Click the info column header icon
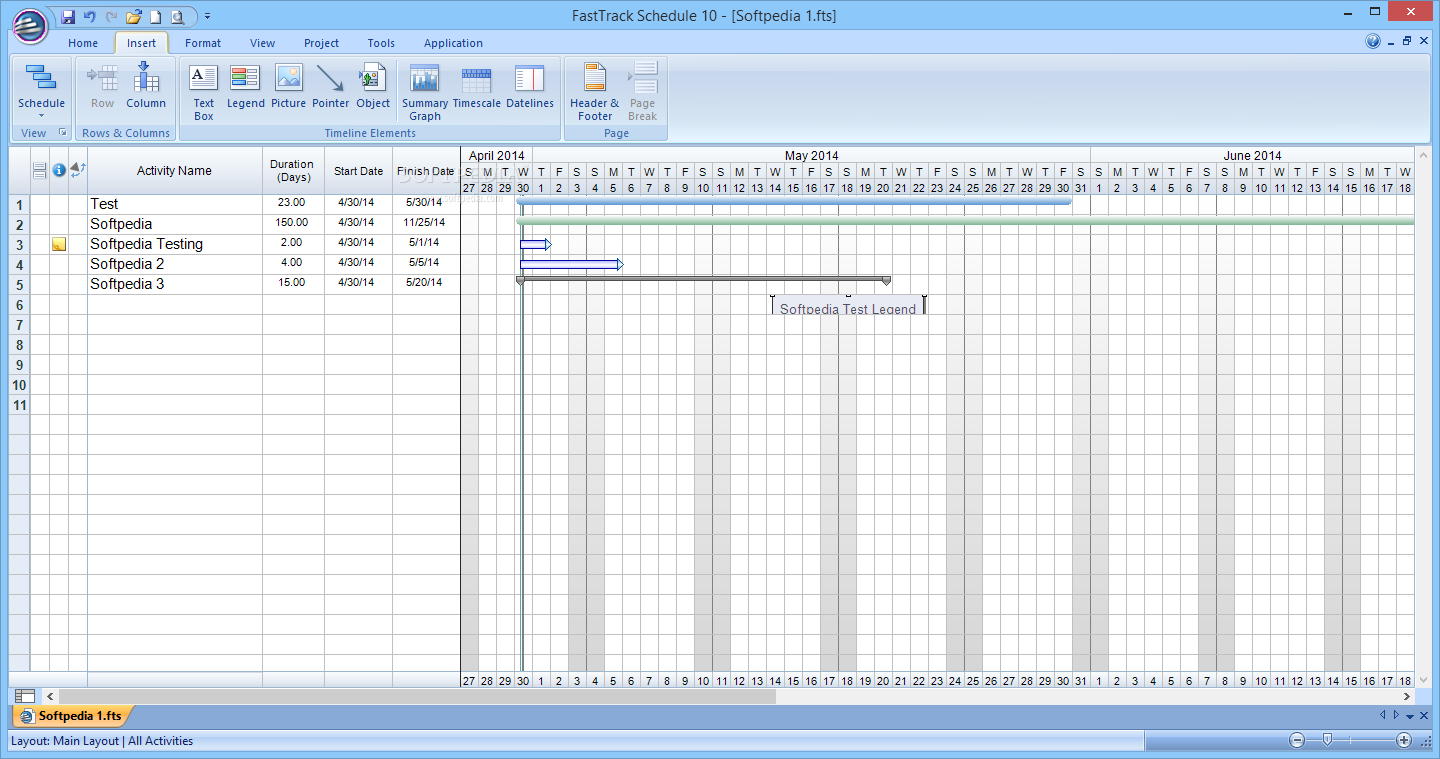Screen dimensions: 1440x759 coord(59,171)
